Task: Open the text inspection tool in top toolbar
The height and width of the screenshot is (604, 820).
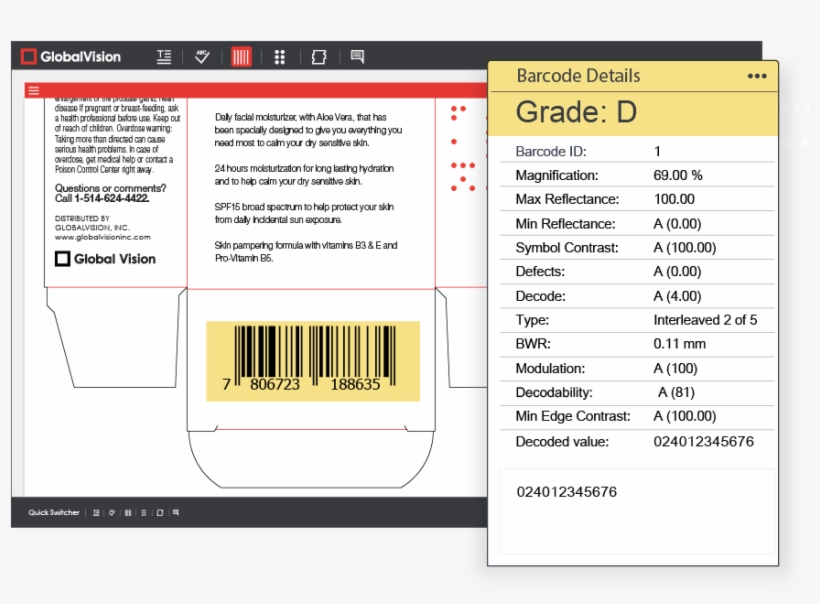Action: (164, 56)
